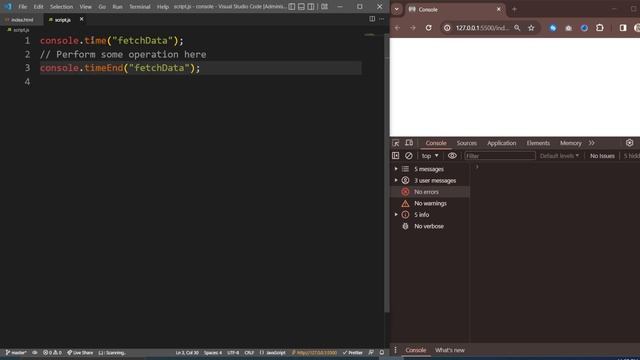Image resolution: width=640 pixels, height=360 pixels.
Task: Clear the console
Action: (409, 156)
